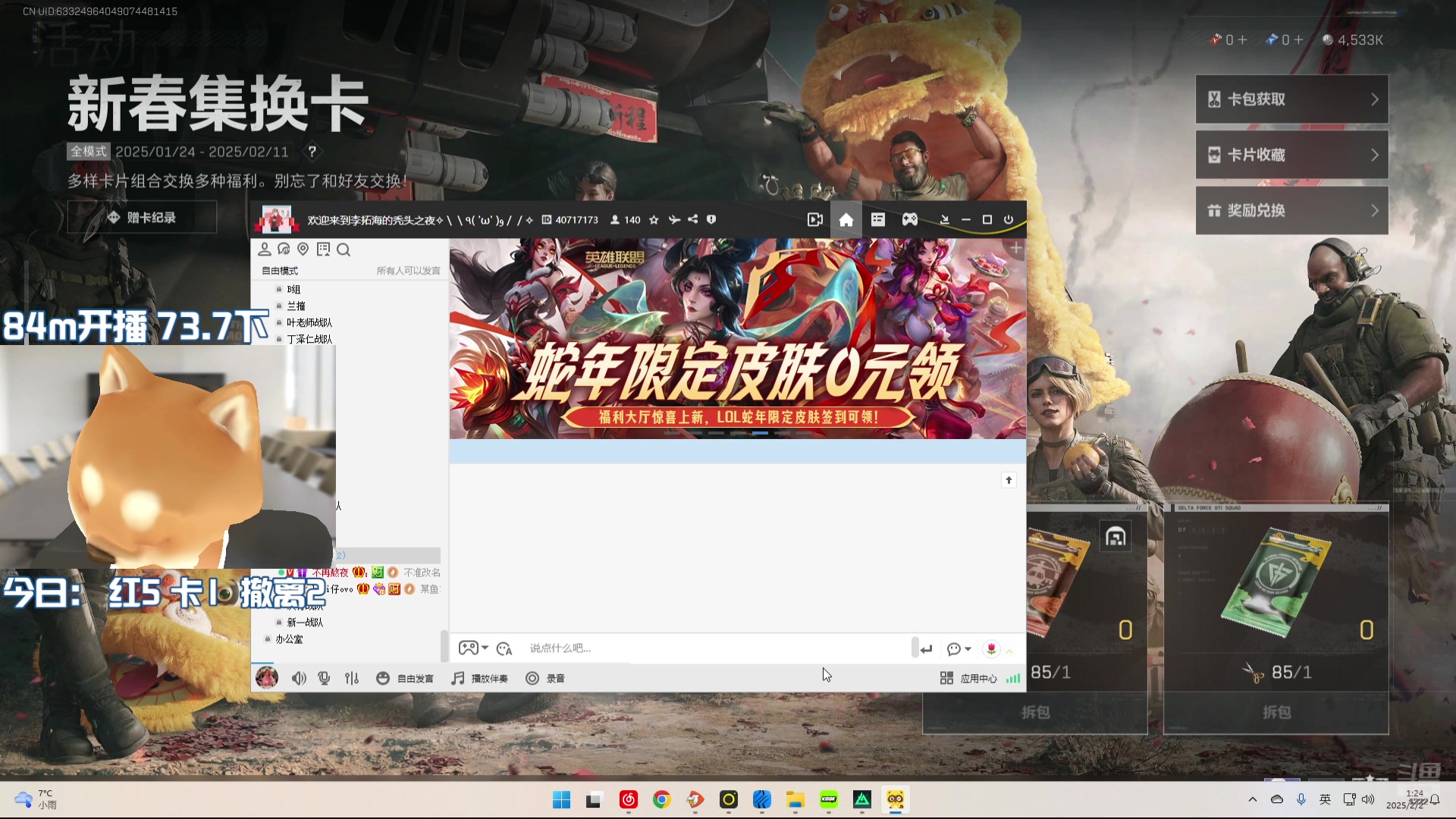This screenshot has height=819, width=1456.
Task: Select the 办公室 channel
Action: coord(289,639)
